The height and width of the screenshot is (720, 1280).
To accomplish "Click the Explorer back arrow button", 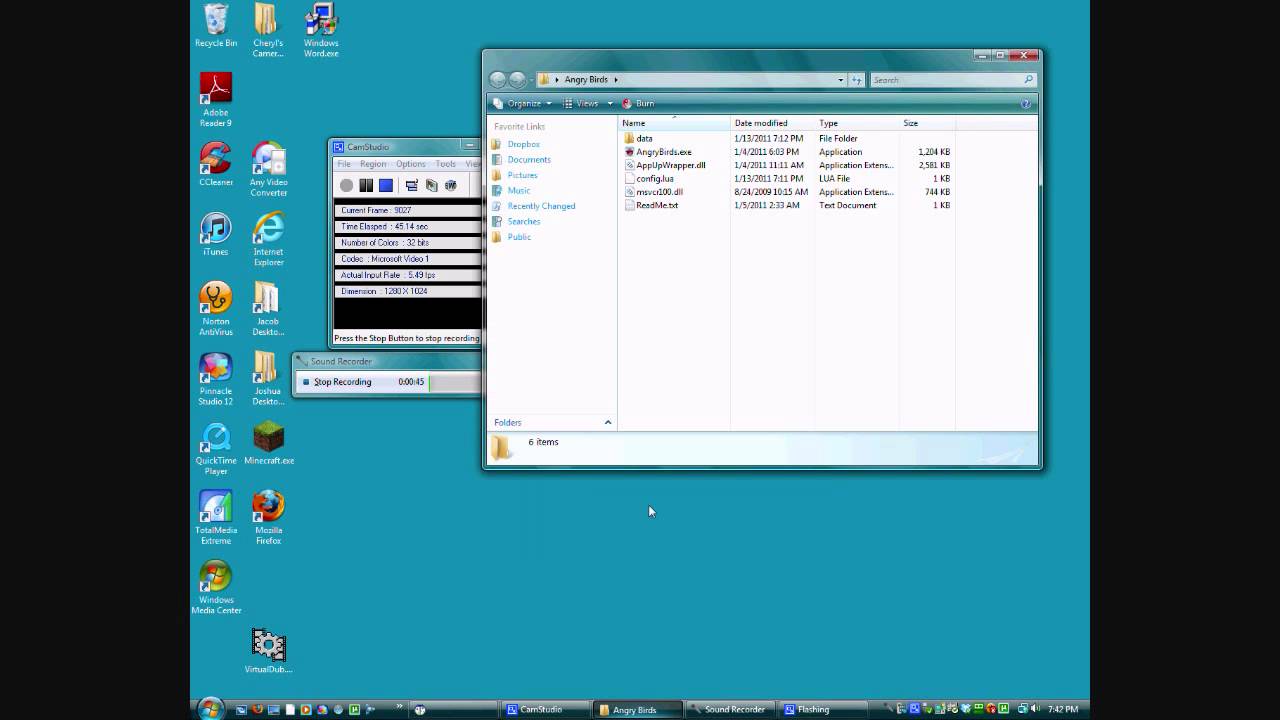I will coord(498,80).
